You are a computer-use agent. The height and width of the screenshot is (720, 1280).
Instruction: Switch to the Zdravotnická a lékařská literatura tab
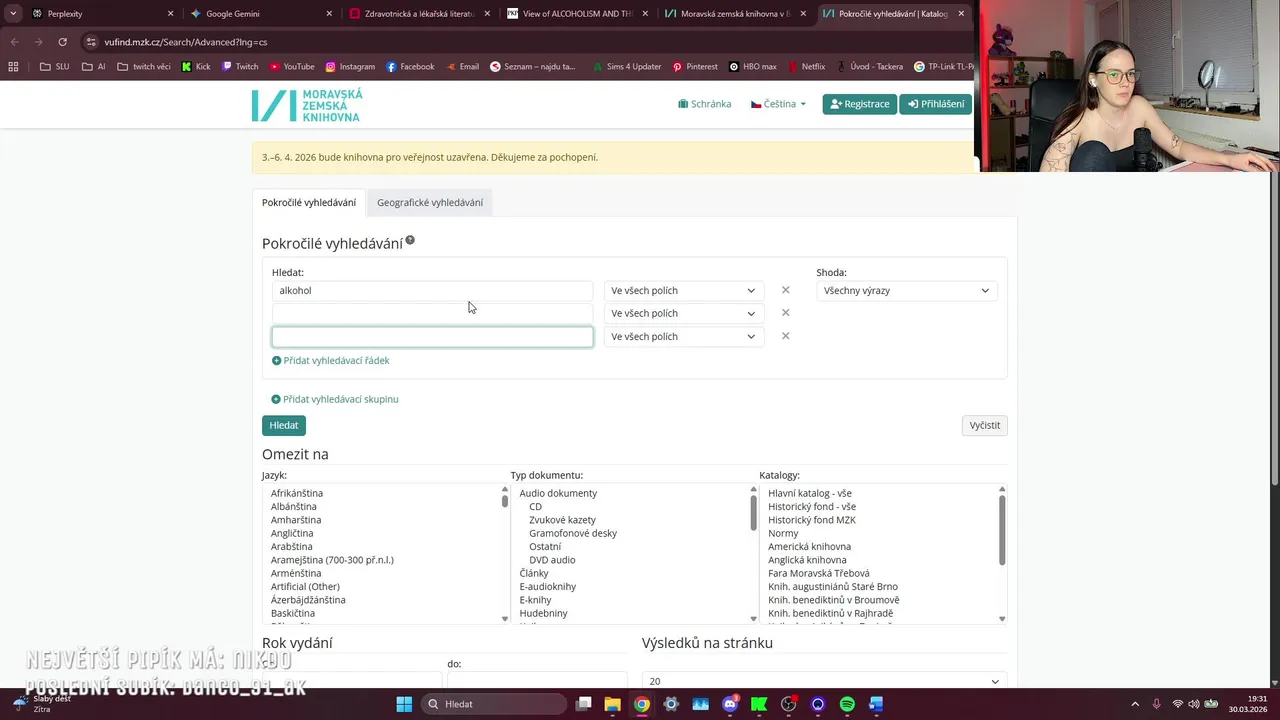pos(418,14)
